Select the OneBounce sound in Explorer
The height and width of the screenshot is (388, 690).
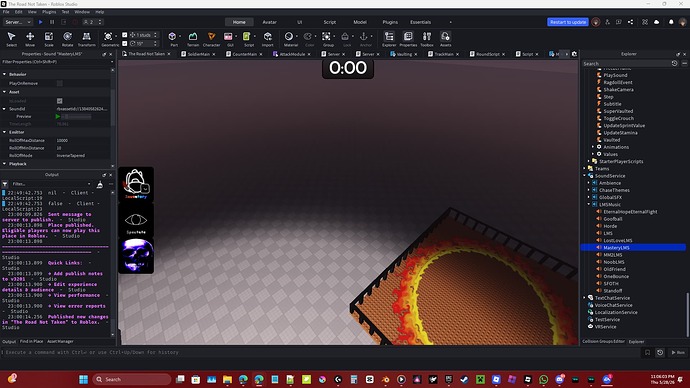(616, 276)
